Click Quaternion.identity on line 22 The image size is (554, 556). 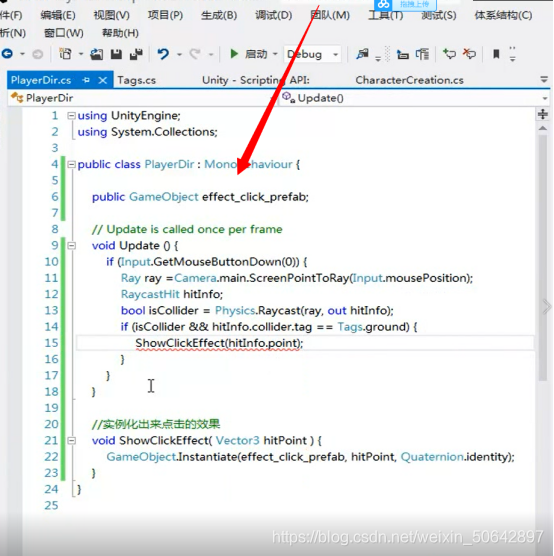click(455, 457)
